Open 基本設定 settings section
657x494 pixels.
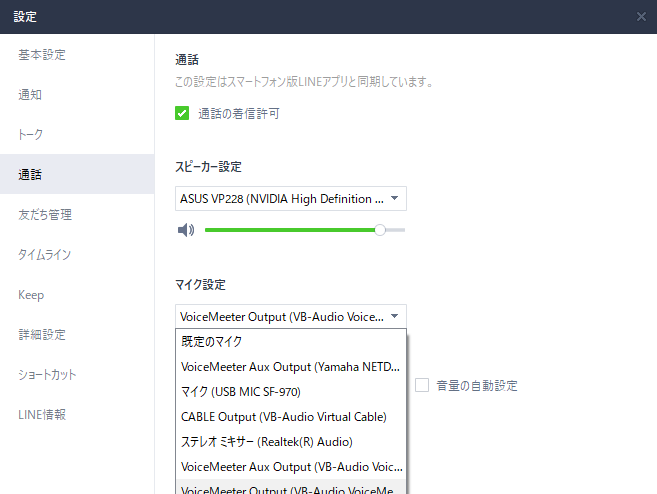[77, 54]
